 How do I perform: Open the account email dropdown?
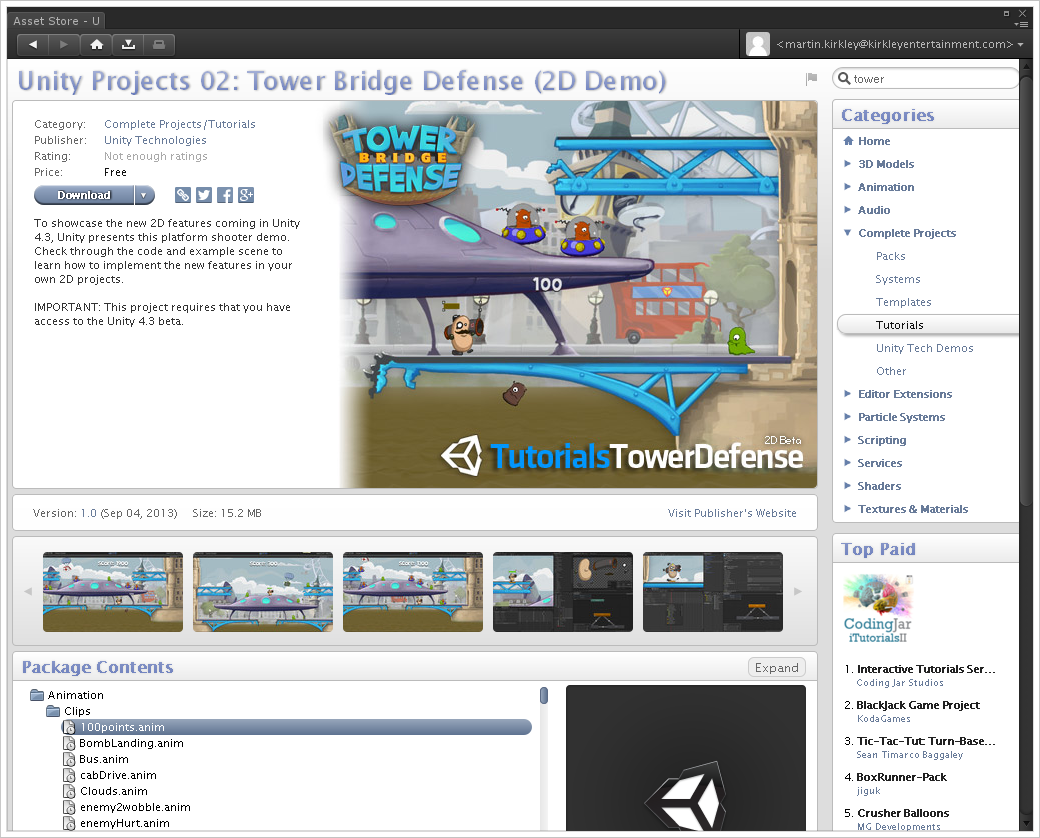pos(900,44)
